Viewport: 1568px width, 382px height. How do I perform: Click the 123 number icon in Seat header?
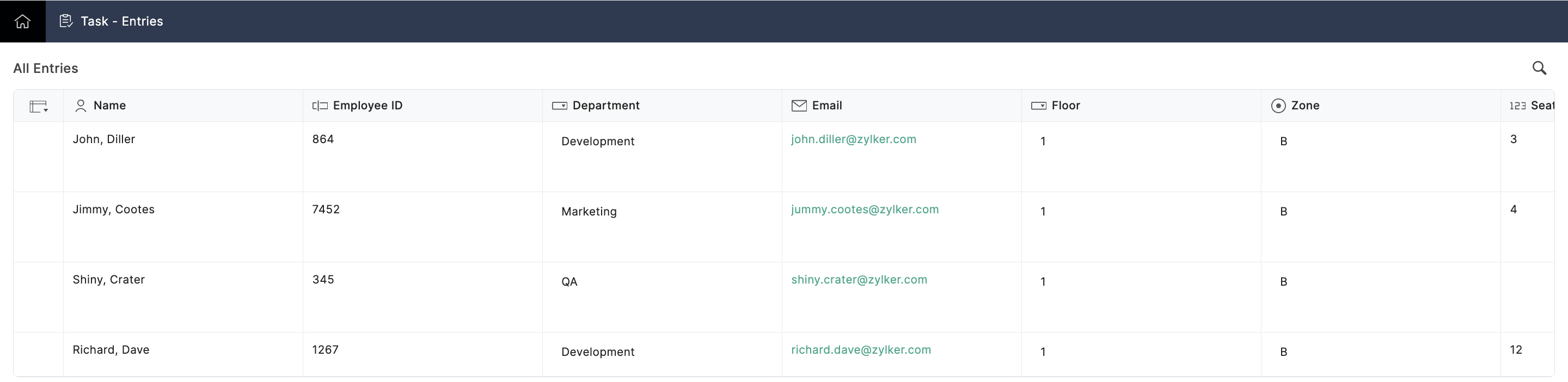(1517, 106)
